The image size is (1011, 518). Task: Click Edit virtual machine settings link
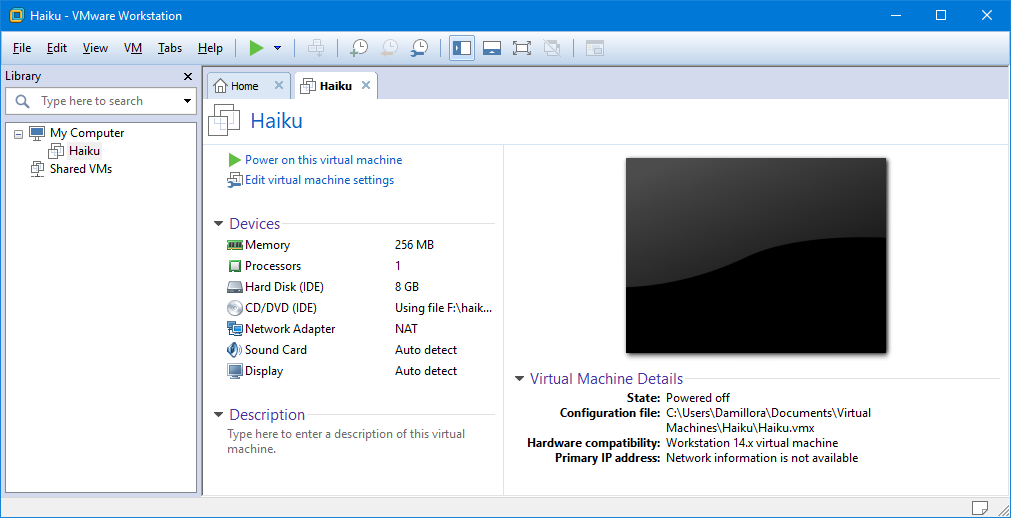pyautogui.click(x=318, y=181)
